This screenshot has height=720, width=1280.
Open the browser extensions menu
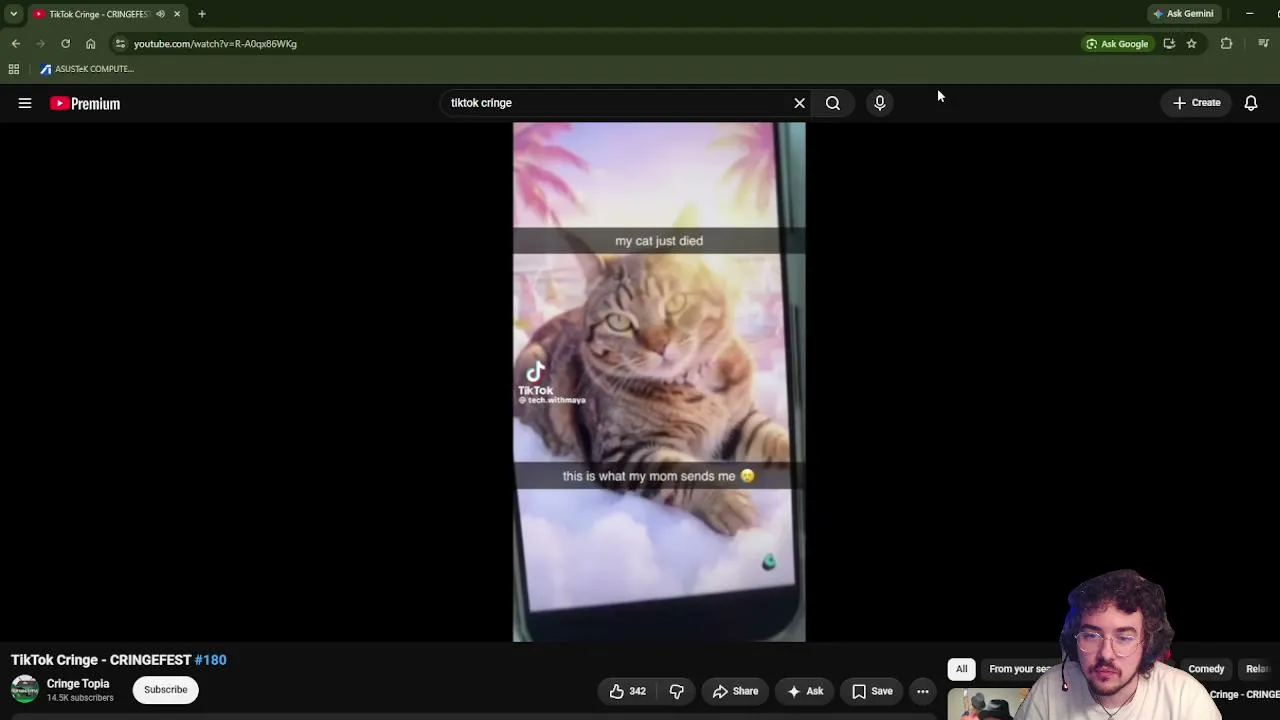pos(1226,44)
